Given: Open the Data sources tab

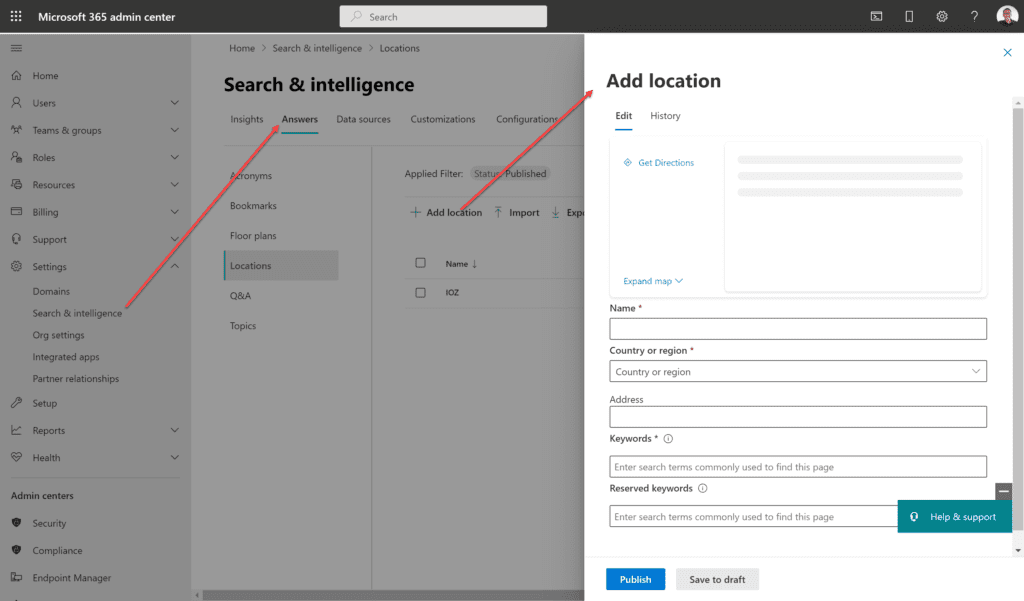Looking at the screenshot, I should pyautogui.click(x=363, y=119).
